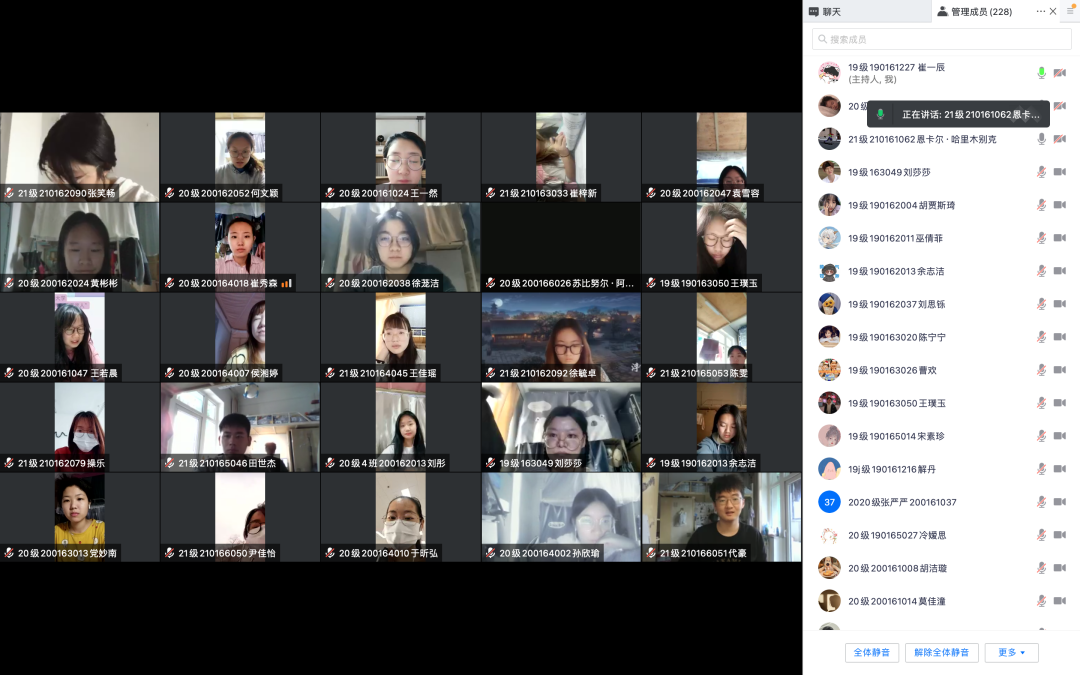
Task: Toggle camera for host 崔一辰
Action: (x=1060, y=73)
